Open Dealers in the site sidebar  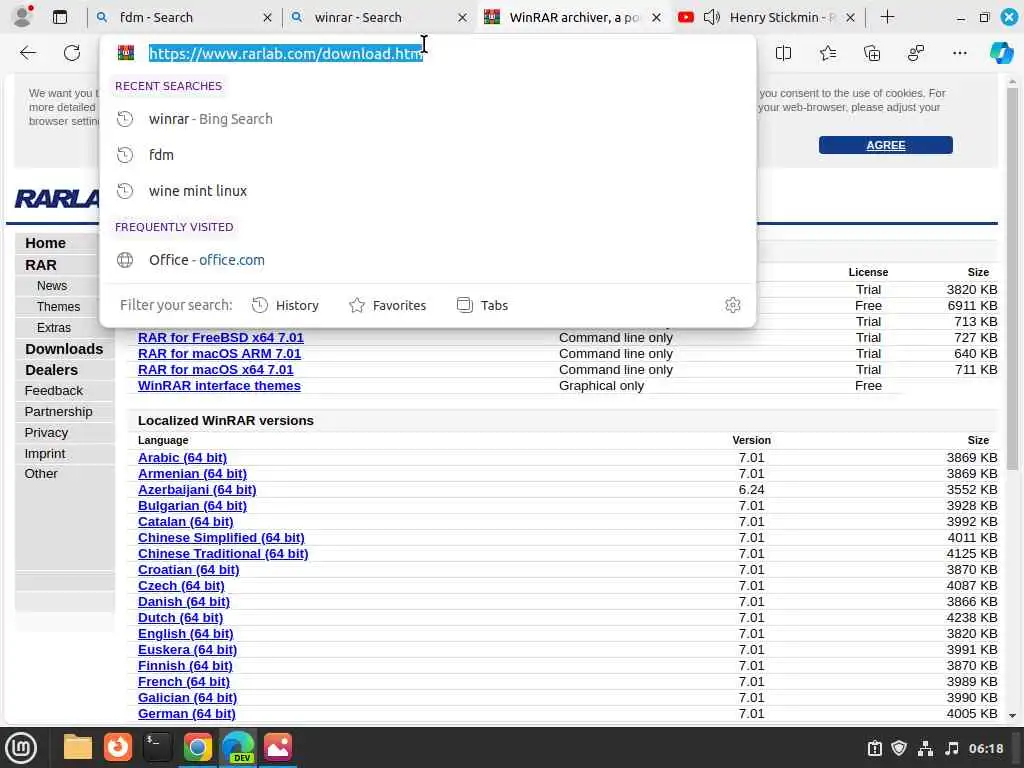tap(52, 370)
